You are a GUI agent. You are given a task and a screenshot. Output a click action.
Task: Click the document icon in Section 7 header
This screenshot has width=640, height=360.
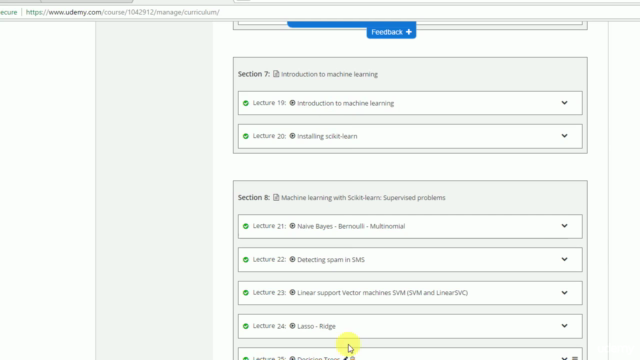point(276,74)
